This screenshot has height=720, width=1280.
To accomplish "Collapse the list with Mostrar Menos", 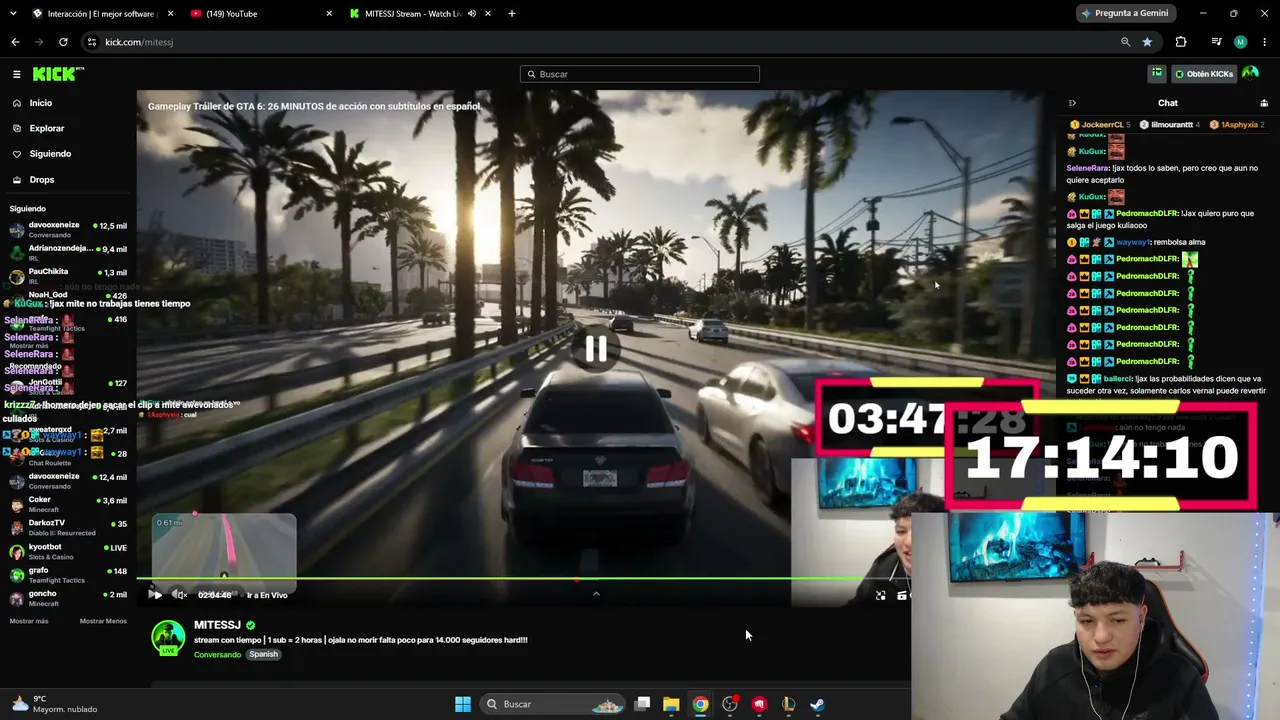I will tap(103, 621).
